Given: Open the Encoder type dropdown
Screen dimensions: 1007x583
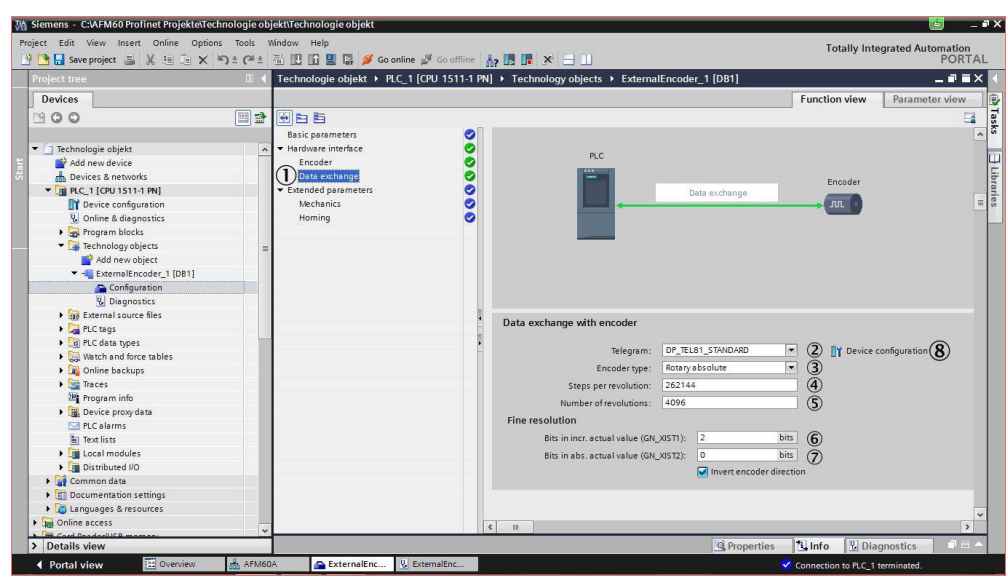Looking at the screenshot, I should coord(791,368).
